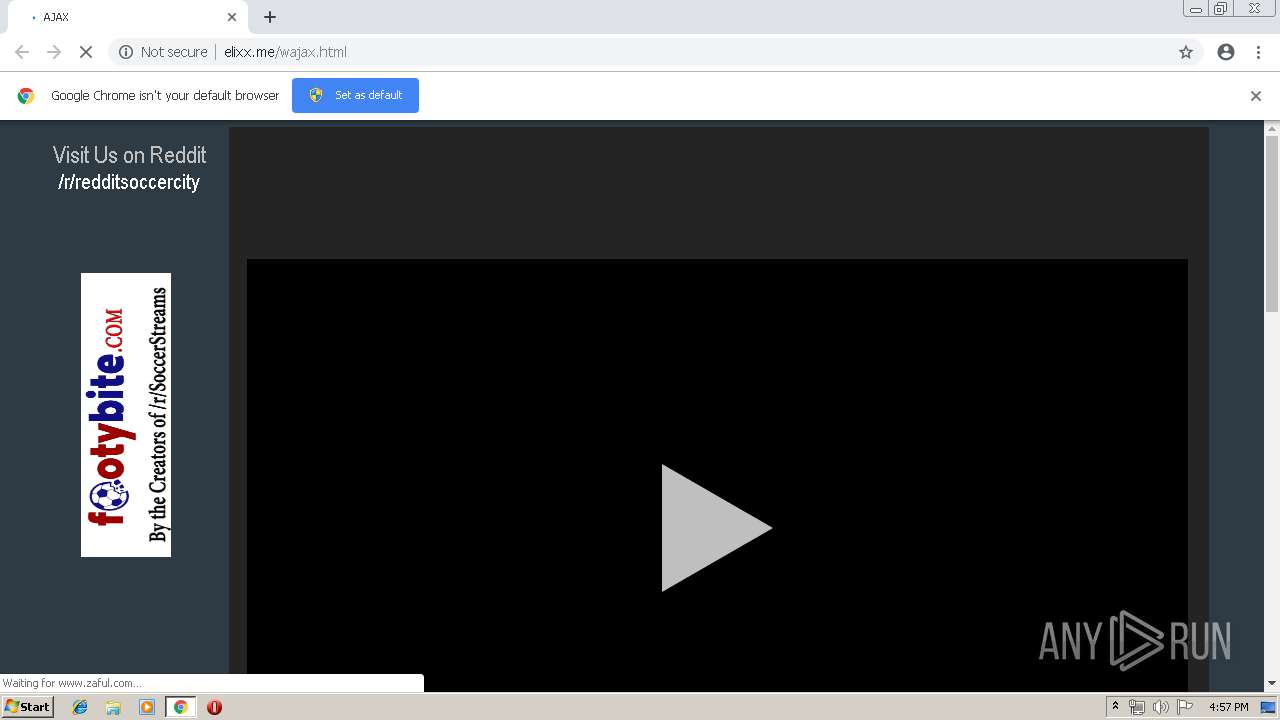Open the media player taskbar icon
1280x720 pixels.
point(146,707)
